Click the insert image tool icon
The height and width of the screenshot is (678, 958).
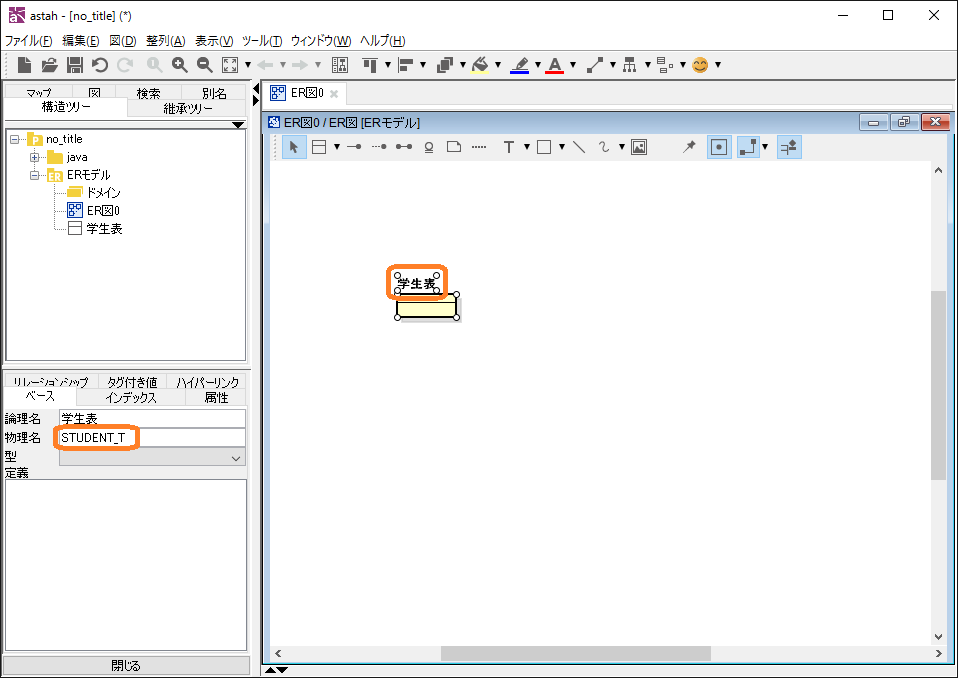click(639, 147)
